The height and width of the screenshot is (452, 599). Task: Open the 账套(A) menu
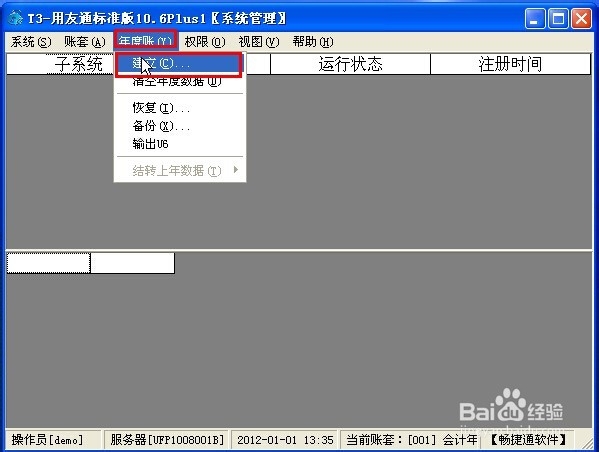click(84, 41)
